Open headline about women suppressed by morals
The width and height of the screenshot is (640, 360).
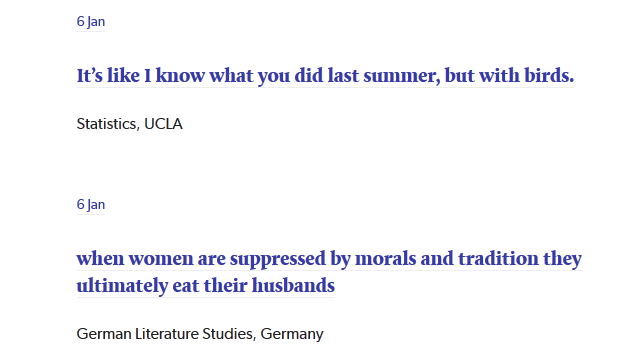point(329,272)
